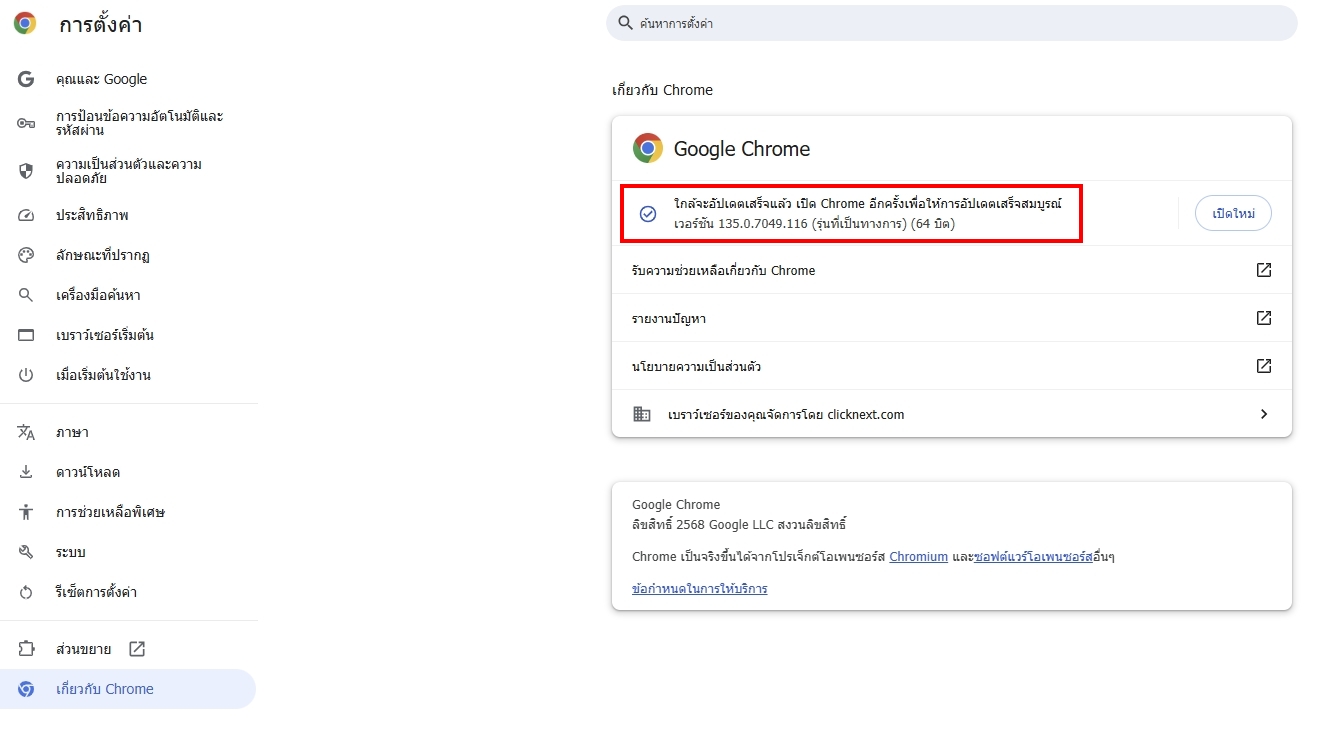This screenshot has height=738, width=1333.
Task: Click the reset clock icon for รีเซ็ตการตั้งค่า
Action: 26,592
